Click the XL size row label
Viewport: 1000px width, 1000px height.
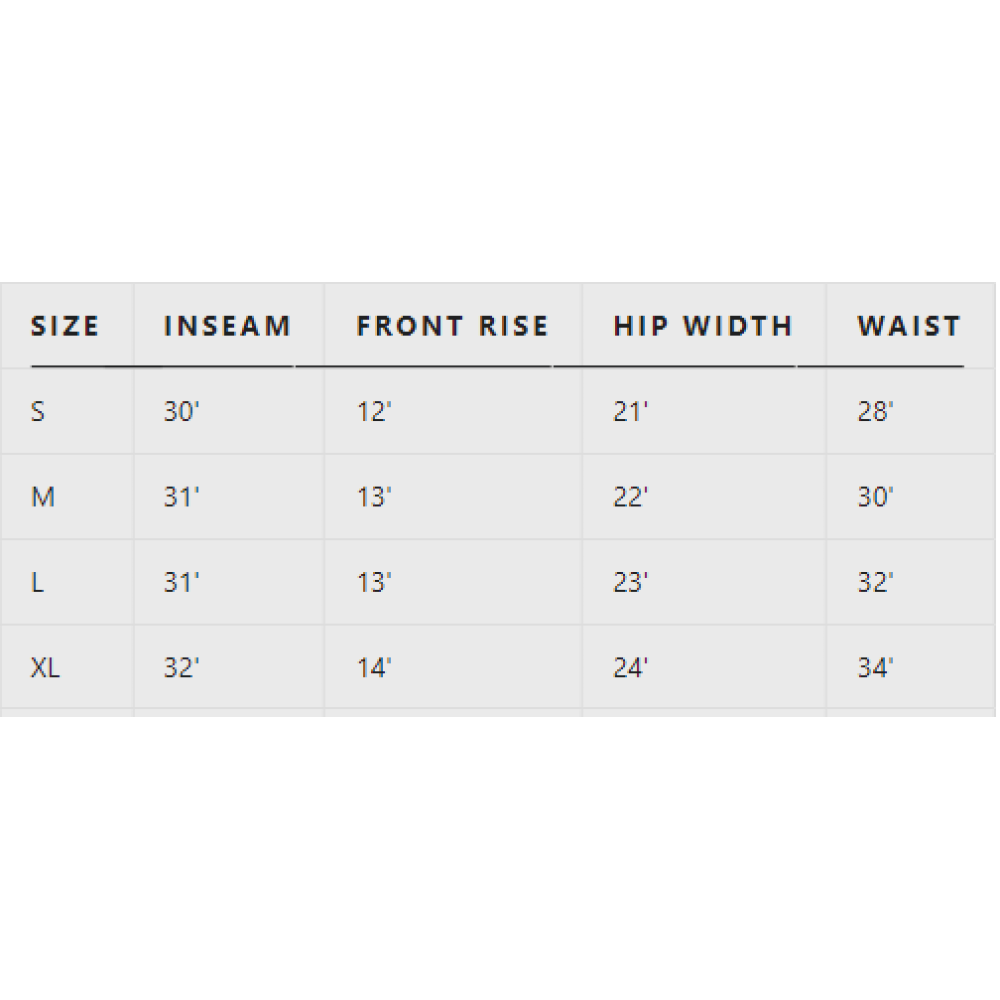tap(45, 668)
